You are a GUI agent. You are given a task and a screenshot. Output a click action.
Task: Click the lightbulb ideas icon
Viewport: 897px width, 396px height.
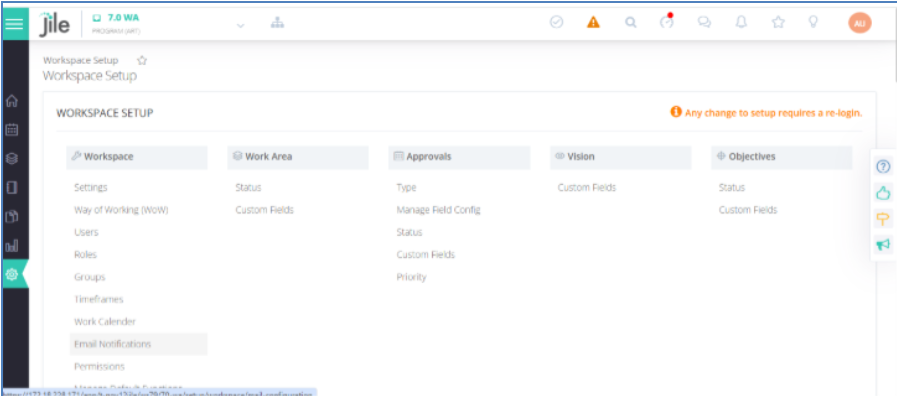point(812,22)
